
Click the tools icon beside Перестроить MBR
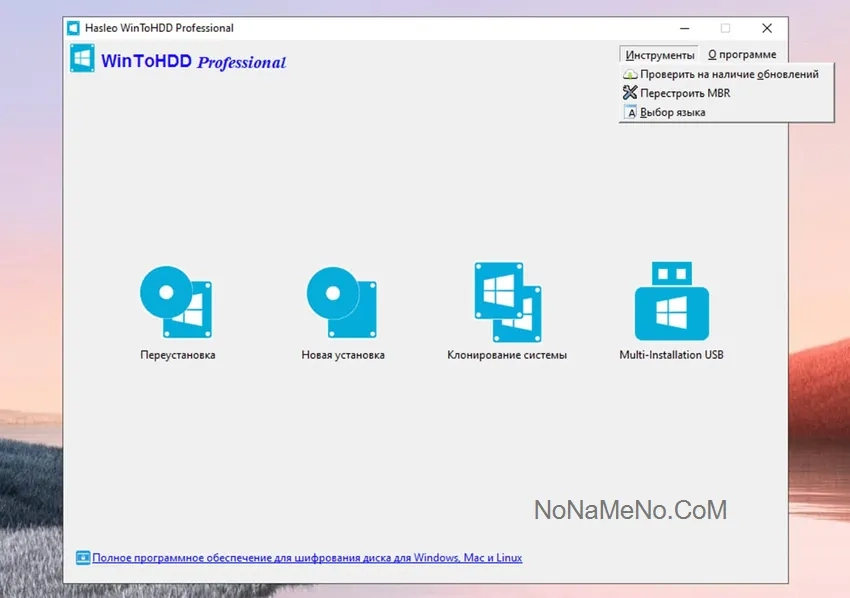point(630,93)
